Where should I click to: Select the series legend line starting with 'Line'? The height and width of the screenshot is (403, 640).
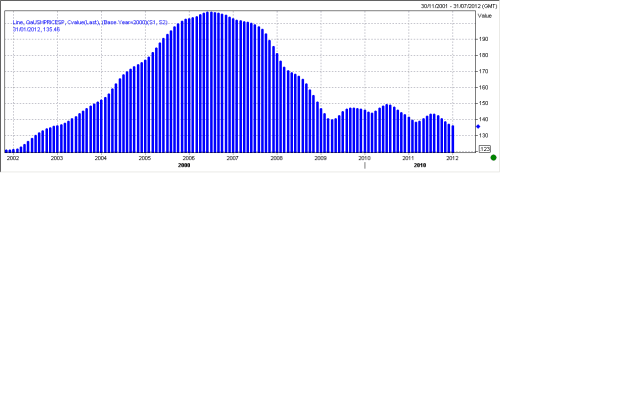tap(83, 20)
